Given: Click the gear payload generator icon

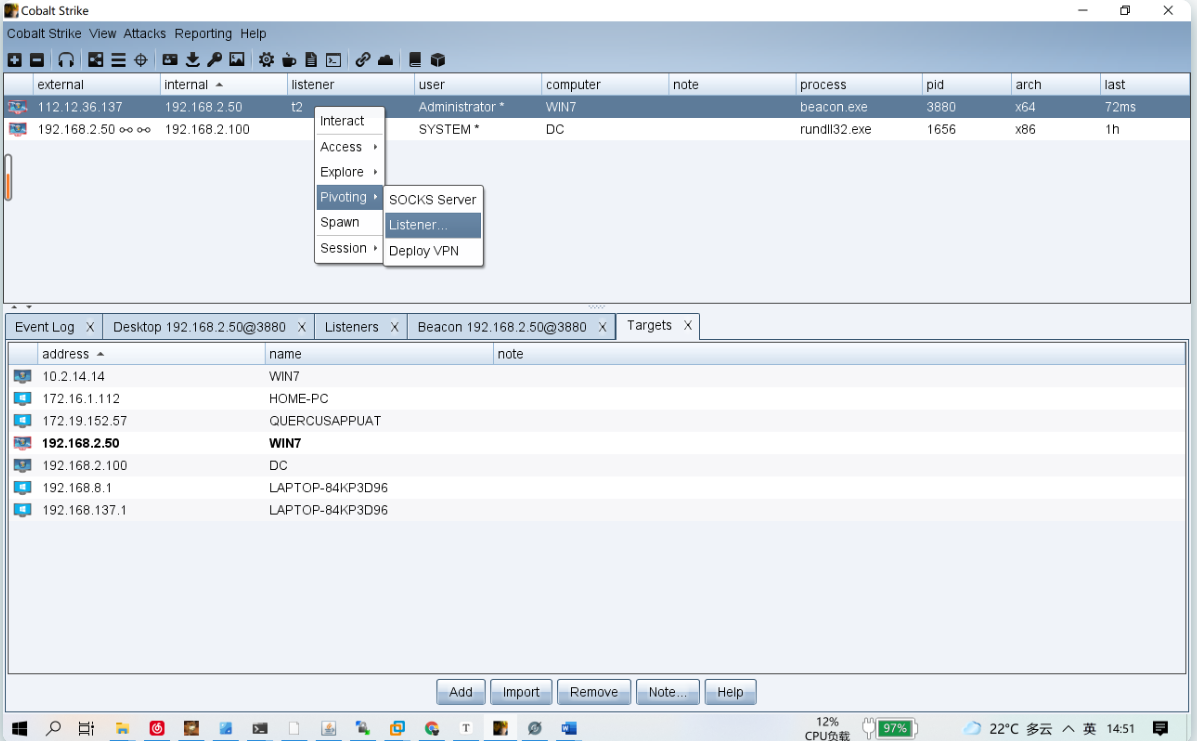Looking at the screenshot, I should click(266, 60).
